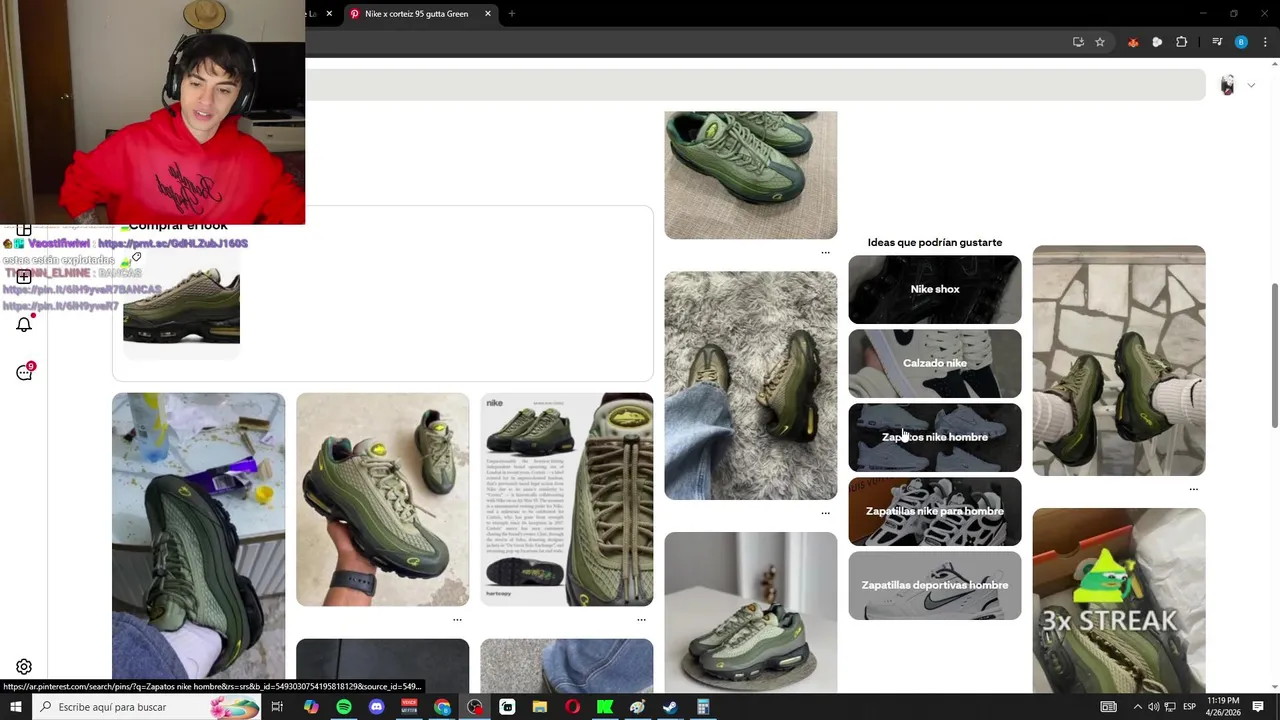Close the Nike x corteiz tab
The width and height of the screenshot is (1280, 720).
488,14
